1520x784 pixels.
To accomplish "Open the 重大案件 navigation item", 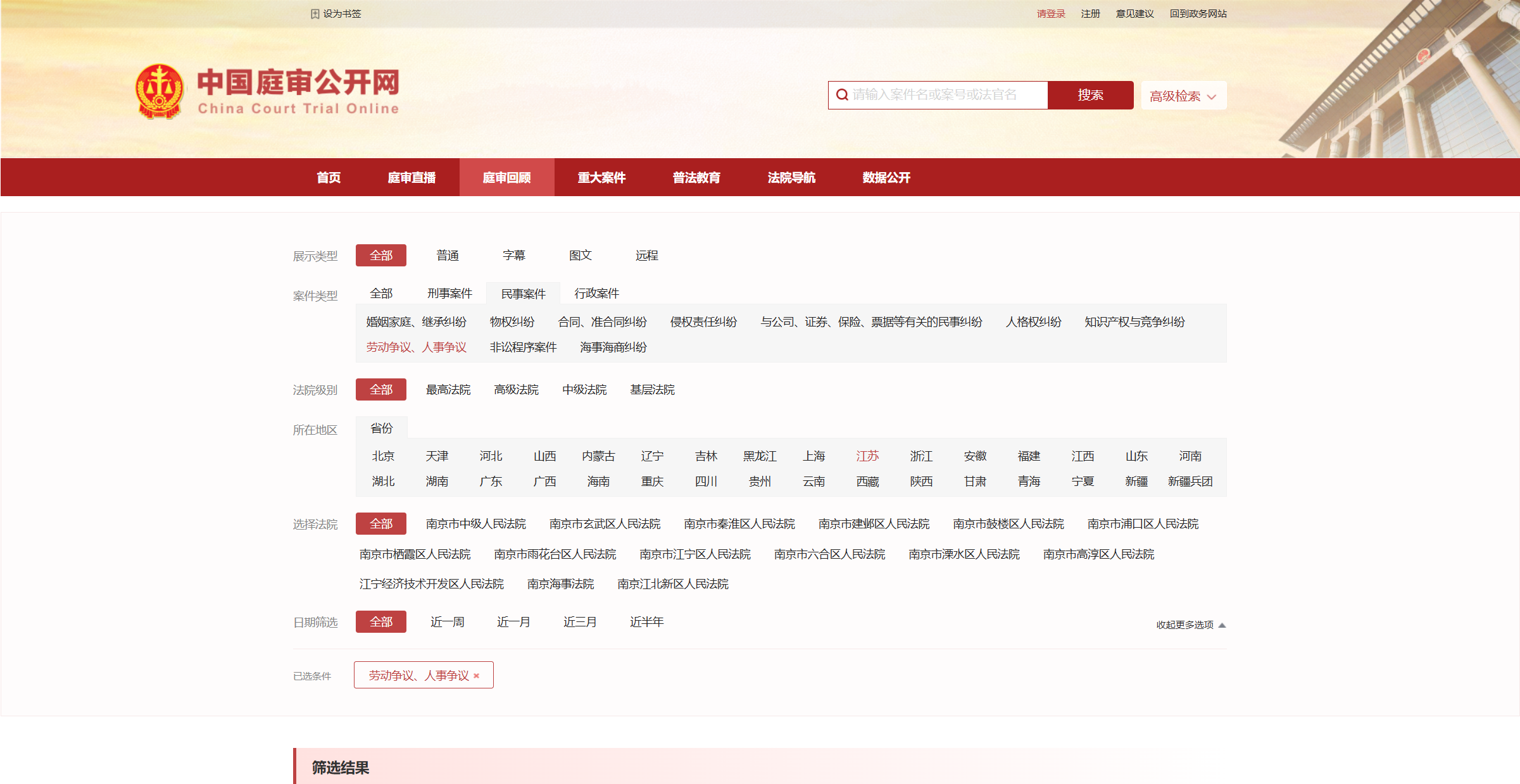I will tap(601, 178).
